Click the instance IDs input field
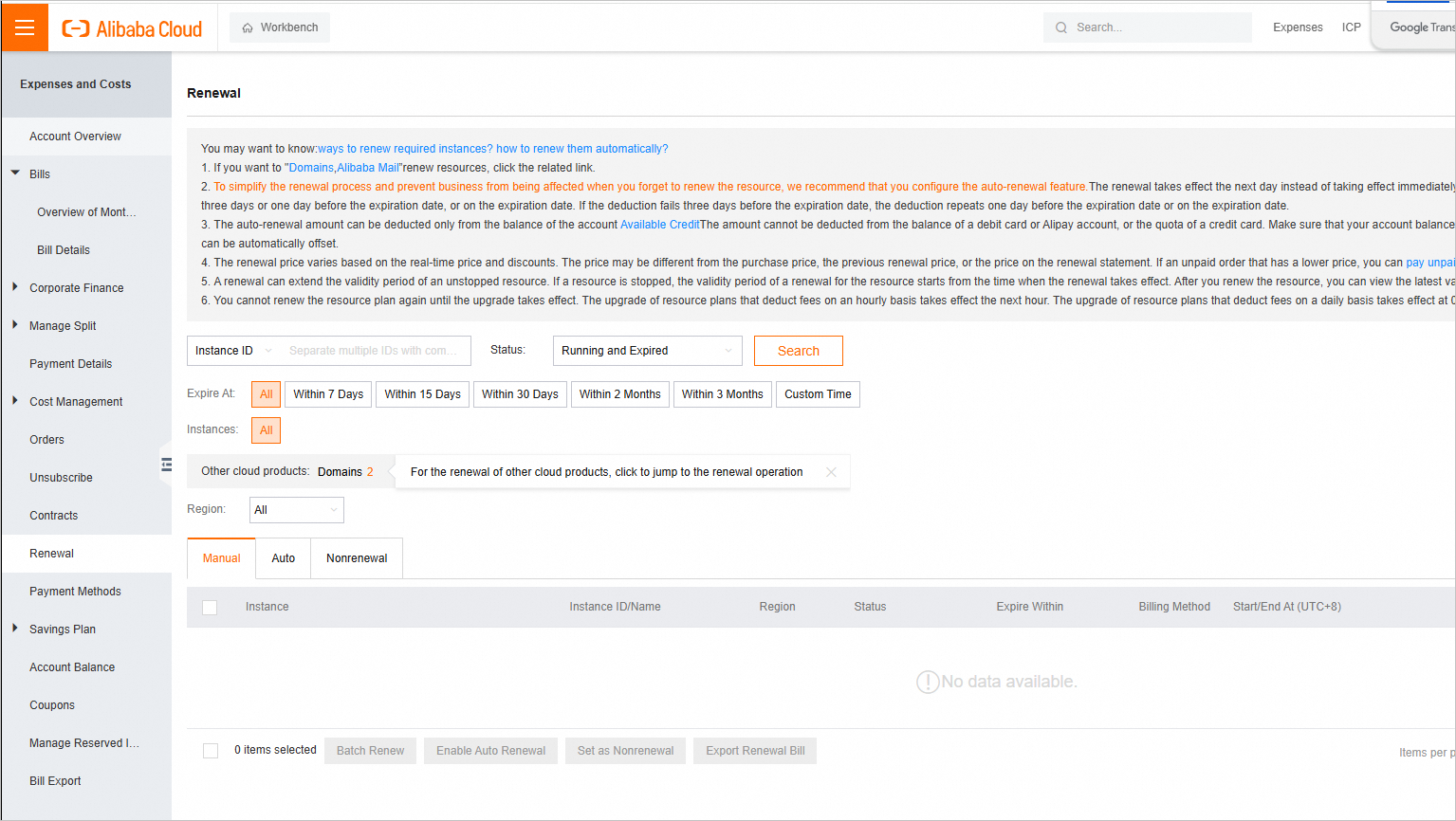The image size is (1456, 821). point(376,351)
